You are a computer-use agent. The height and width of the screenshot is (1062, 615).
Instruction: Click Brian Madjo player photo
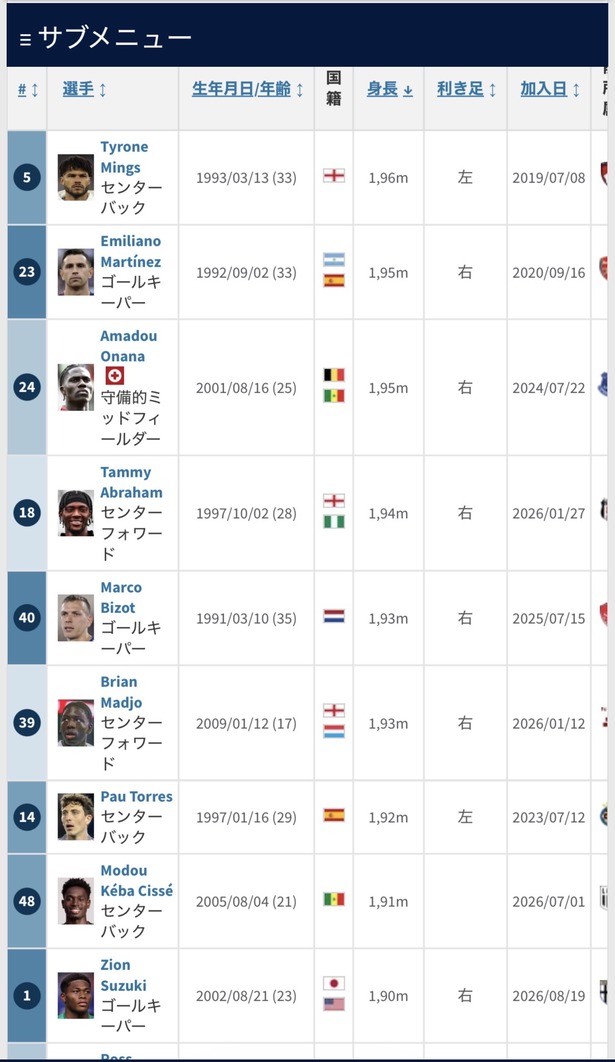tap(76, 723)
